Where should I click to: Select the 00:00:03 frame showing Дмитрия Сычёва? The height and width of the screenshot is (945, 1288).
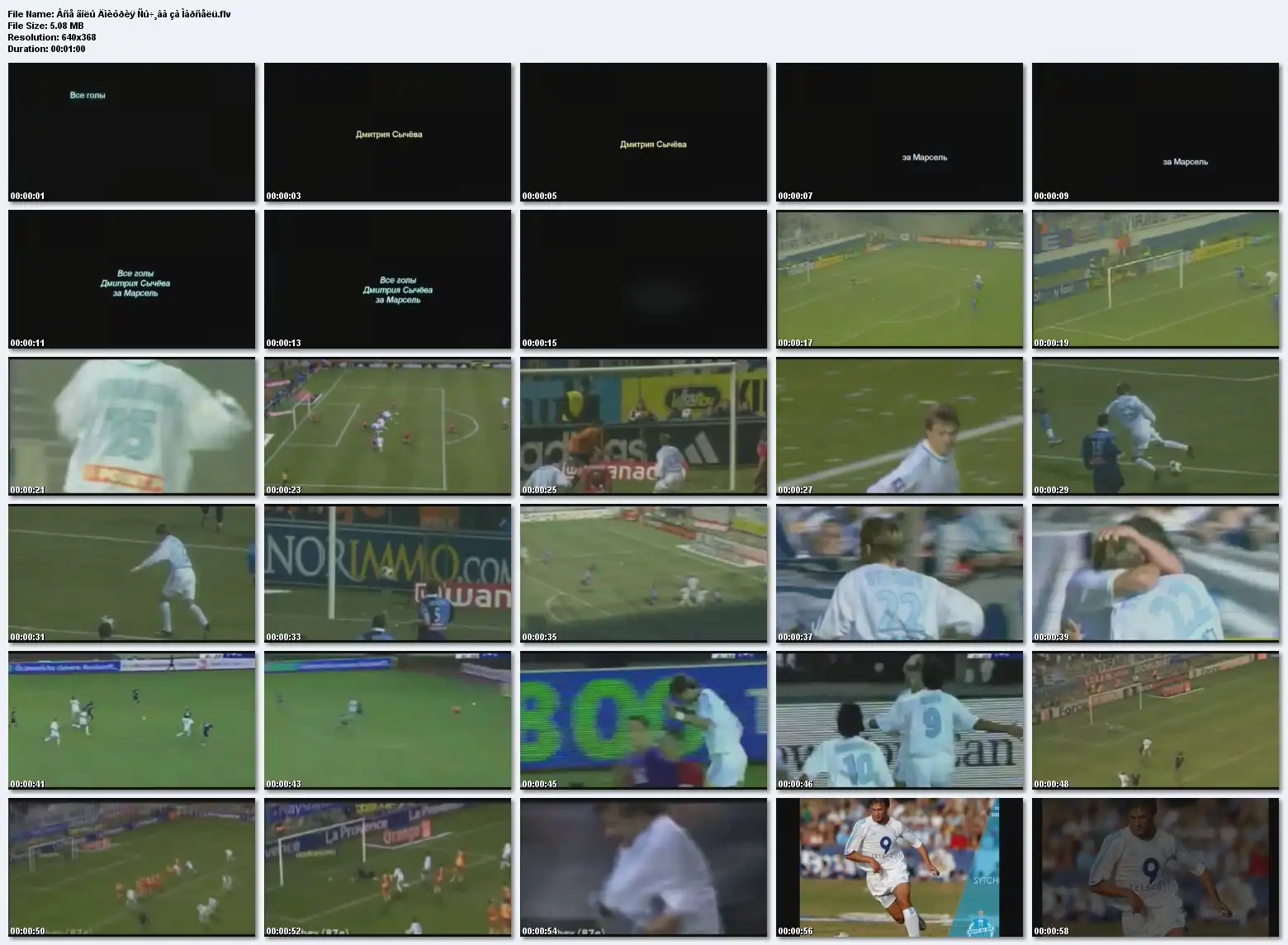pos(387,132)
